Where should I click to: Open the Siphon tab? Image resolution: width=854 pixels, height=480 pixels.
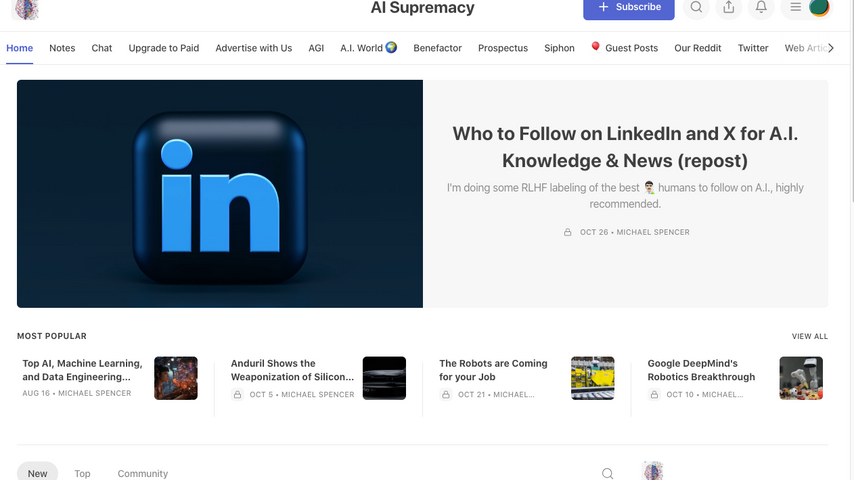click(559, 48)
